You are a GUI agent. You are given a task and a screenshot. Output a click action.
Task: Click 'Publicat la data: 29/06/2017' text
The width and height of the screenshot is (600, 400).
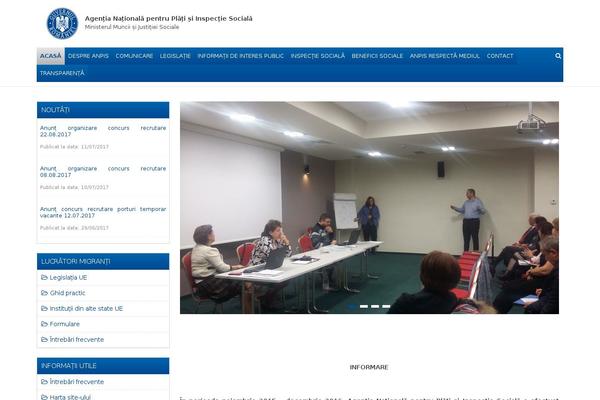click(74, 228)
